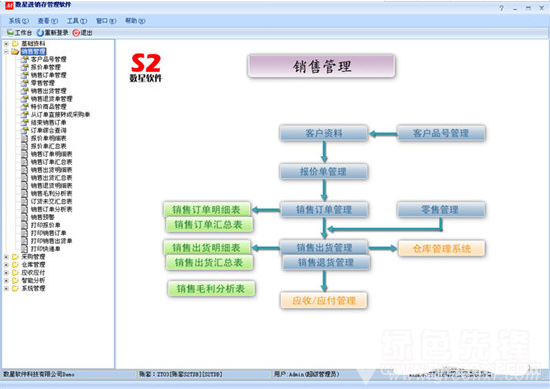550x389 pixels.
Task: Expand the 系统管理 folder node
Action: (6, 288)
